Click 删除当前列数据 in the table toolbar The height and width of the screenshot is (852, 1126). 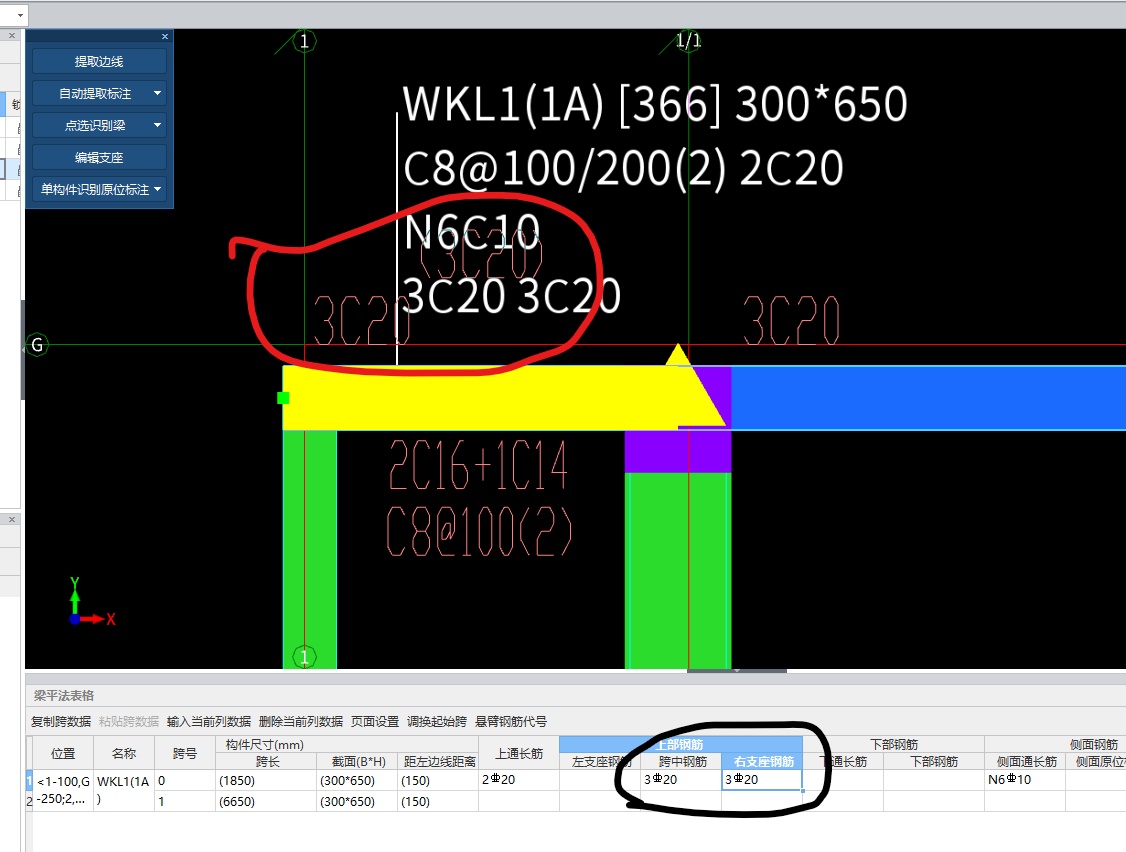click(x=300, y=721)
